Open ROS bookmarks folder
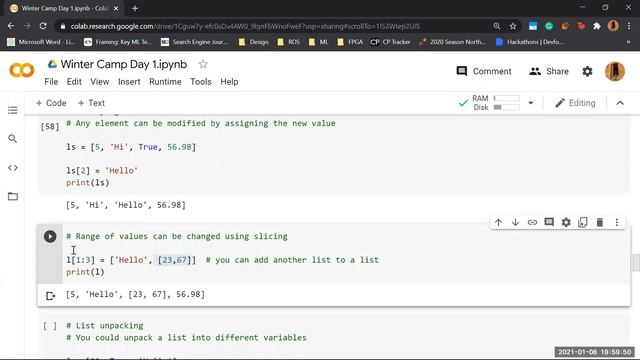The height and width of the screenshot is (360, 640). point(288,42)
